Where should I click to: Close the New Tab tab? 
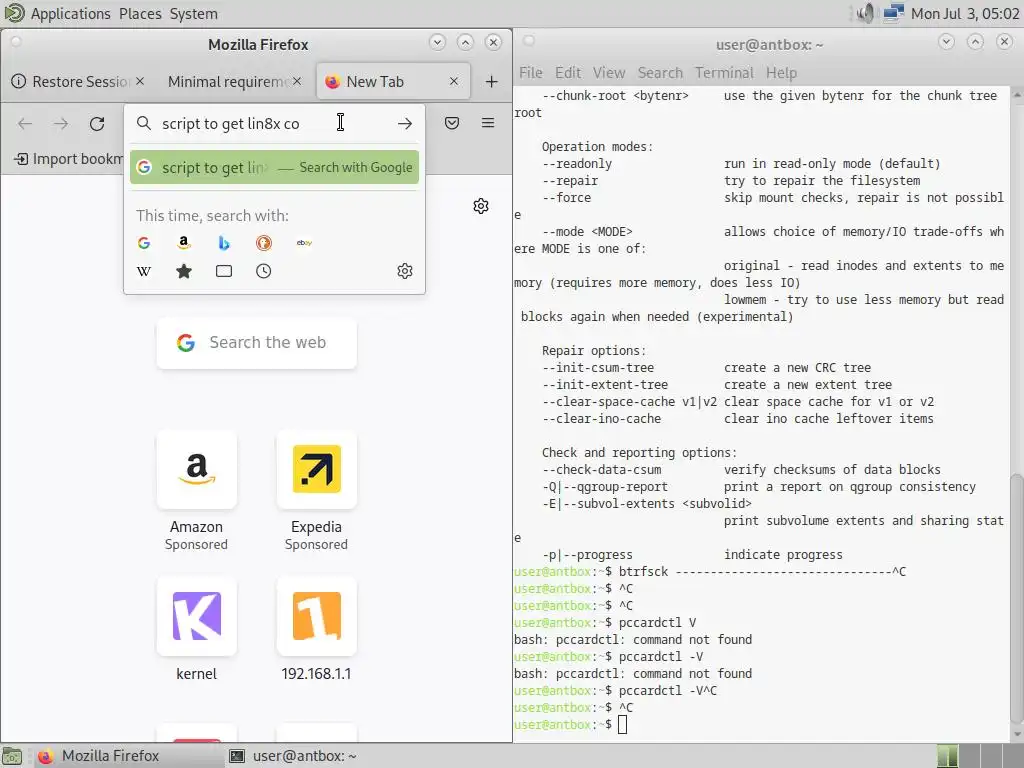click(x=454, y=81)
